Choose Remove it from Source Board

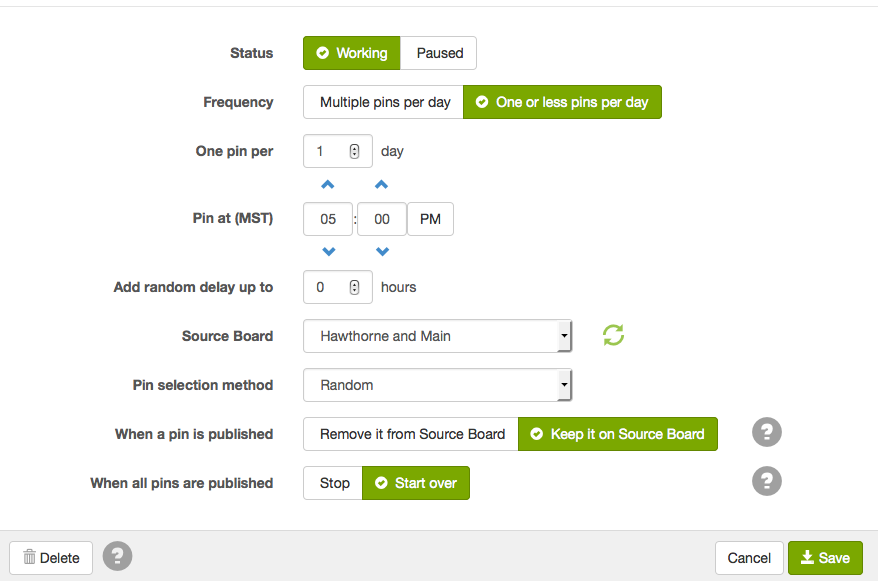tap(411, 434)
